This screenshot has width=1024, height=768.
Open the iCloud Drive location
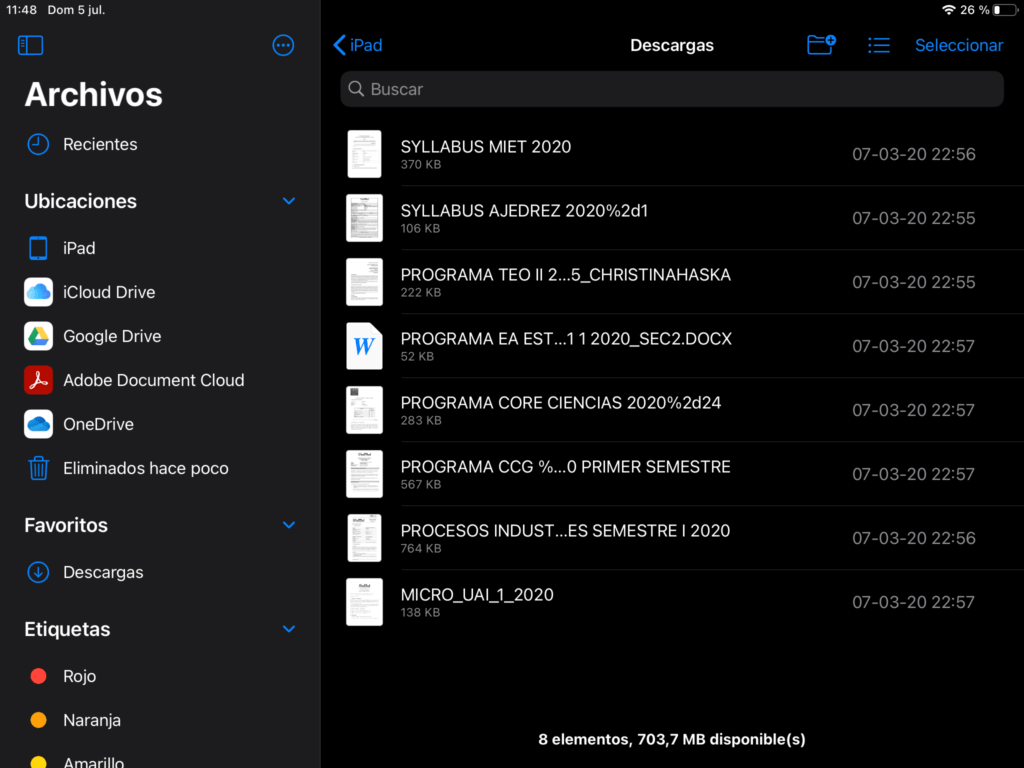[108, 292]
